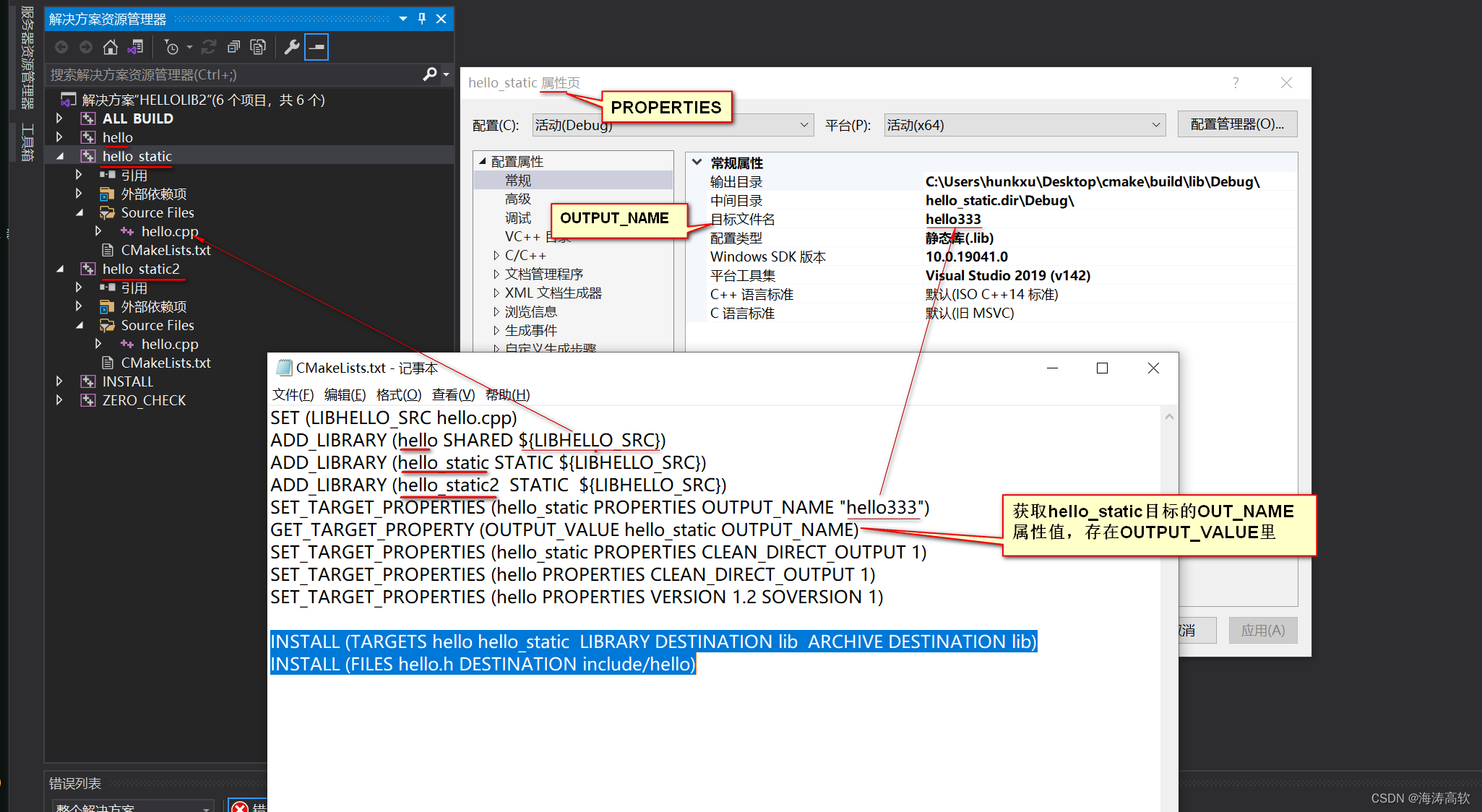The height and width of the screenshot is (812, 1482).
Task: Open the 格式(O) menu in Notepad
Action: pyautogui.click(x=398, y=394)
